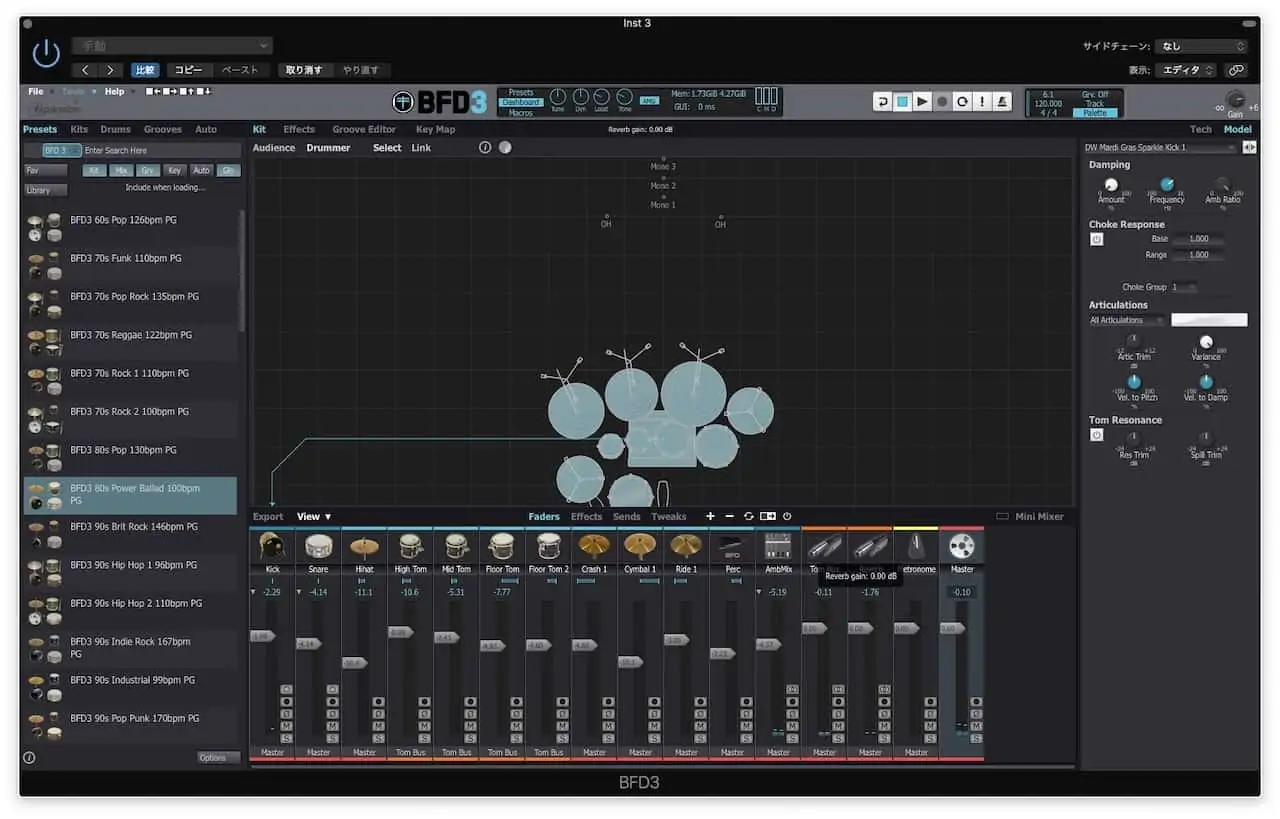Viewport: 1280px width, 819px height.
Task: Select the AmbMix channel icon
Action: pyautogui.click(x=778, y=546)
